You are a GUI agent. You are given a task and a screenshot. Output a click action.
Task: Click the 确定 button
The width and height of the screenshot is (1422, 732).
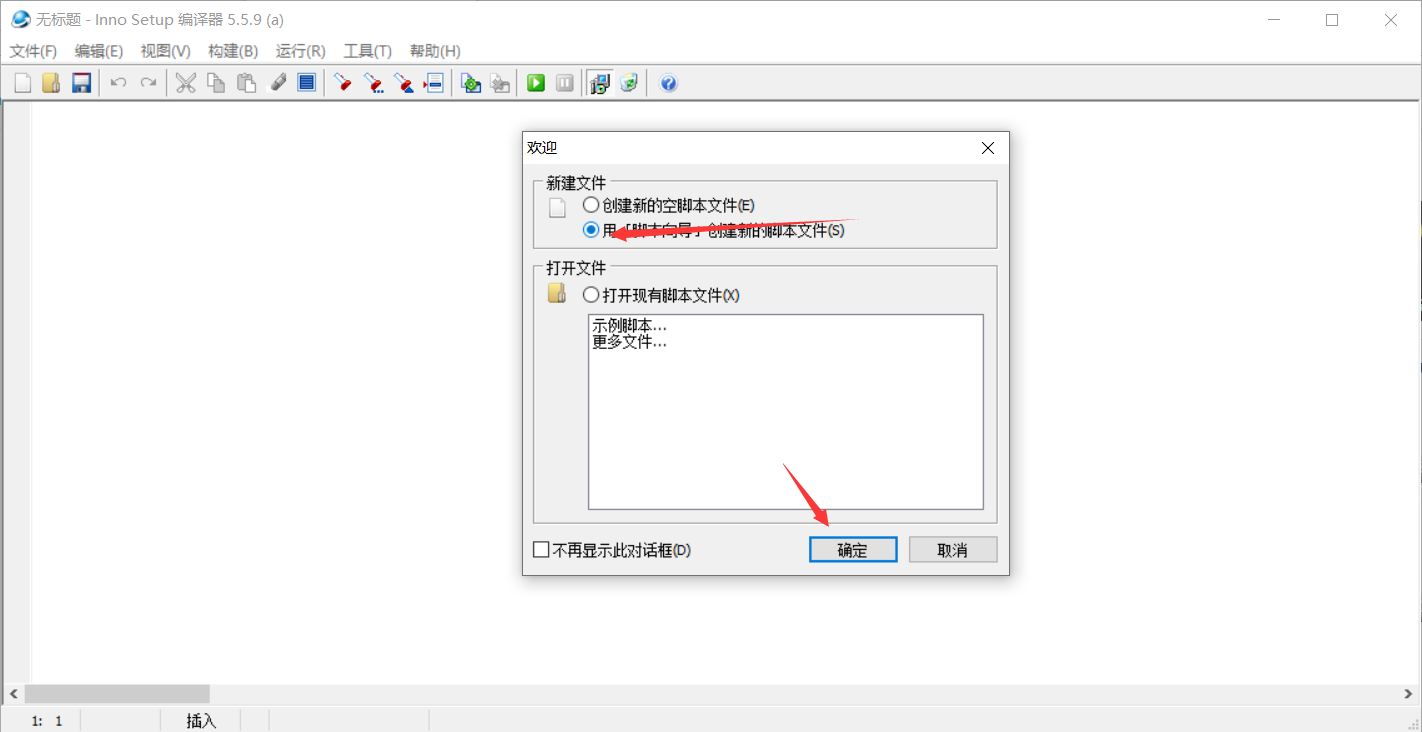(853, 550)
